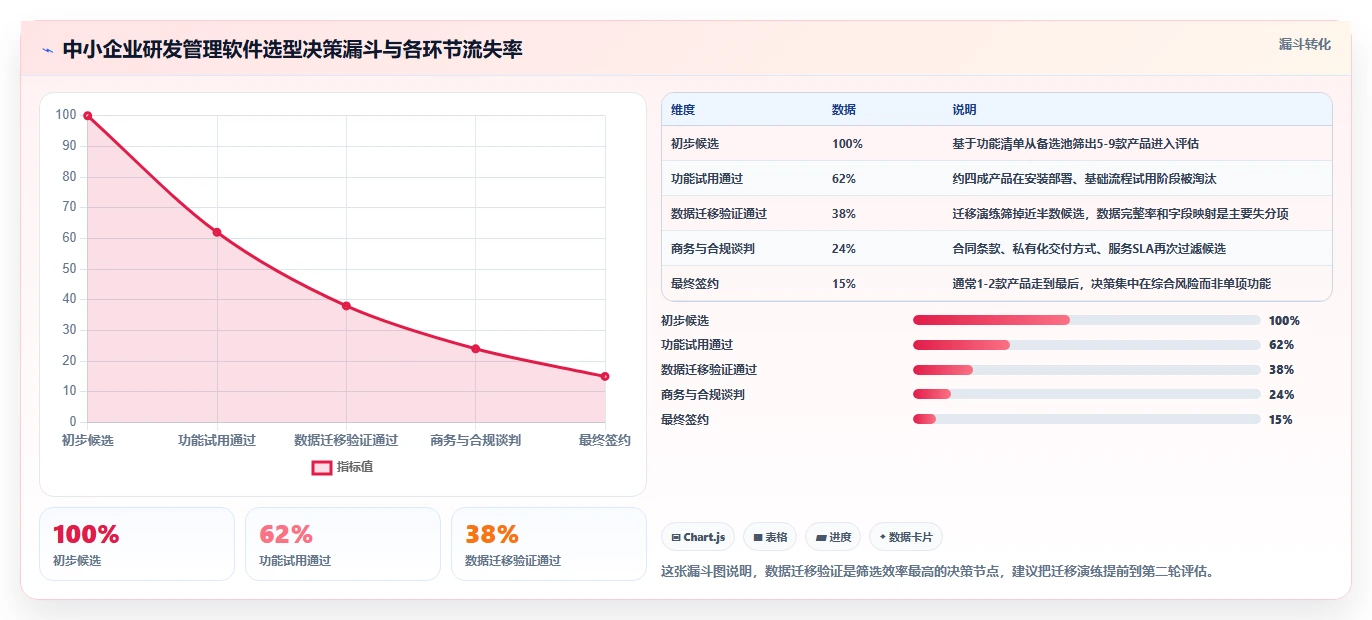This screenshot has height=620, width=1372.
Task: Click the description 基于功能清单从备选池筛出5-9款产品进入评估
Action: point(1076,144)
